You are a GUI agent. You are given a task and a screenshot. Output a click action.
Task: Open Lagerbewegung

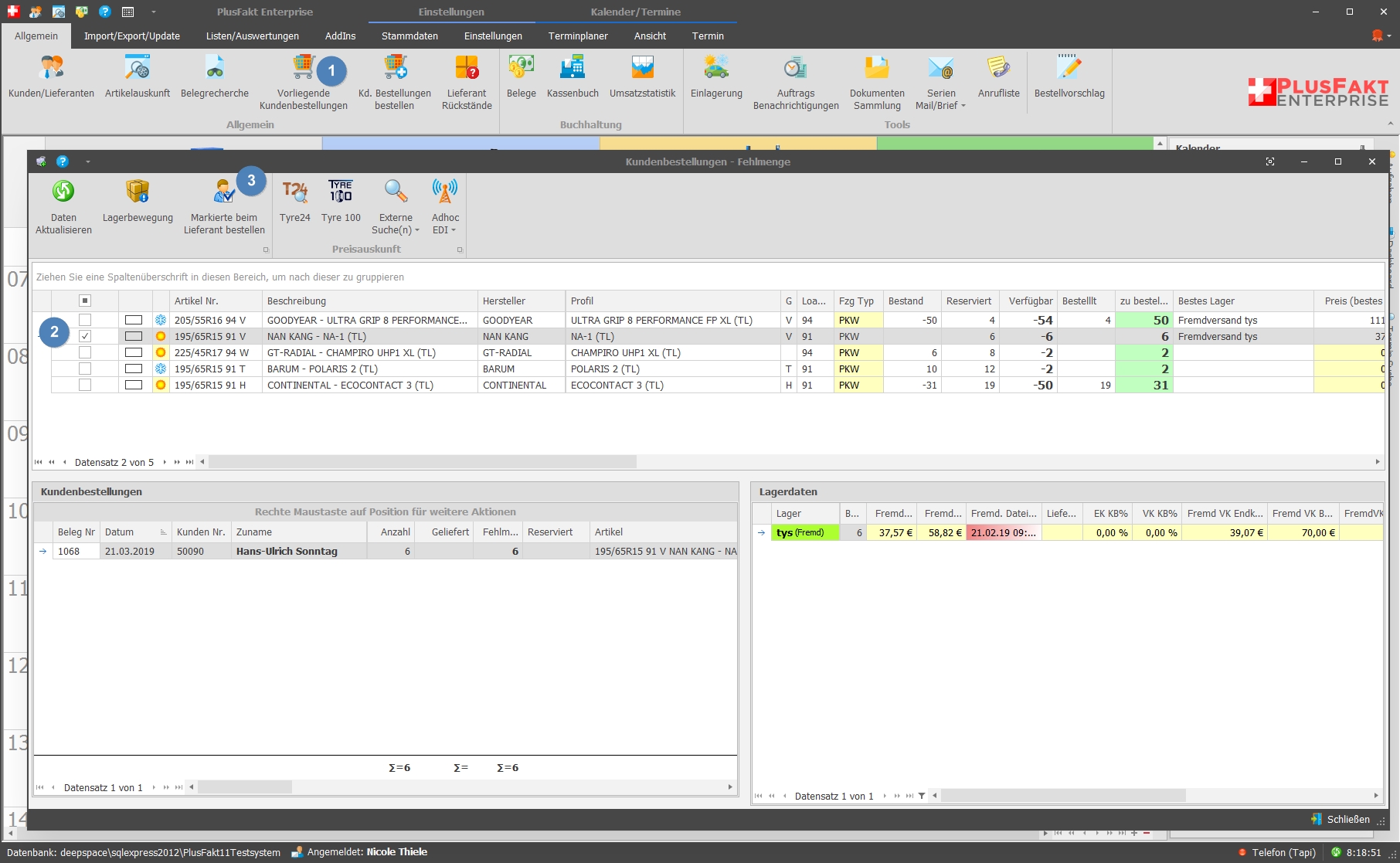coord(138,201)
